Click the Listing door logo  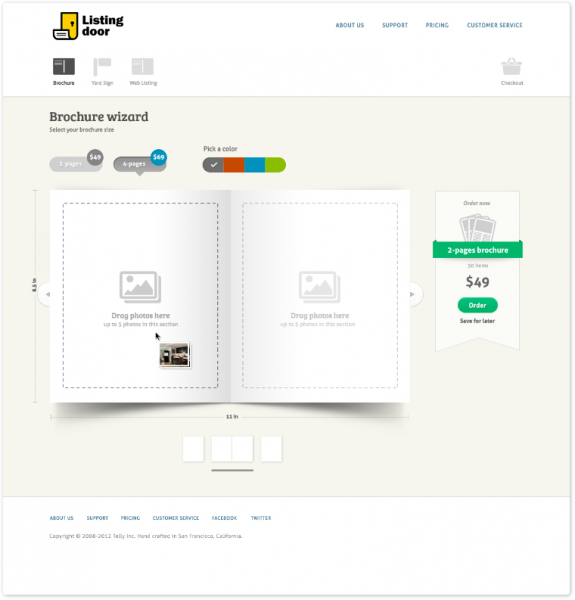point(88,26)
